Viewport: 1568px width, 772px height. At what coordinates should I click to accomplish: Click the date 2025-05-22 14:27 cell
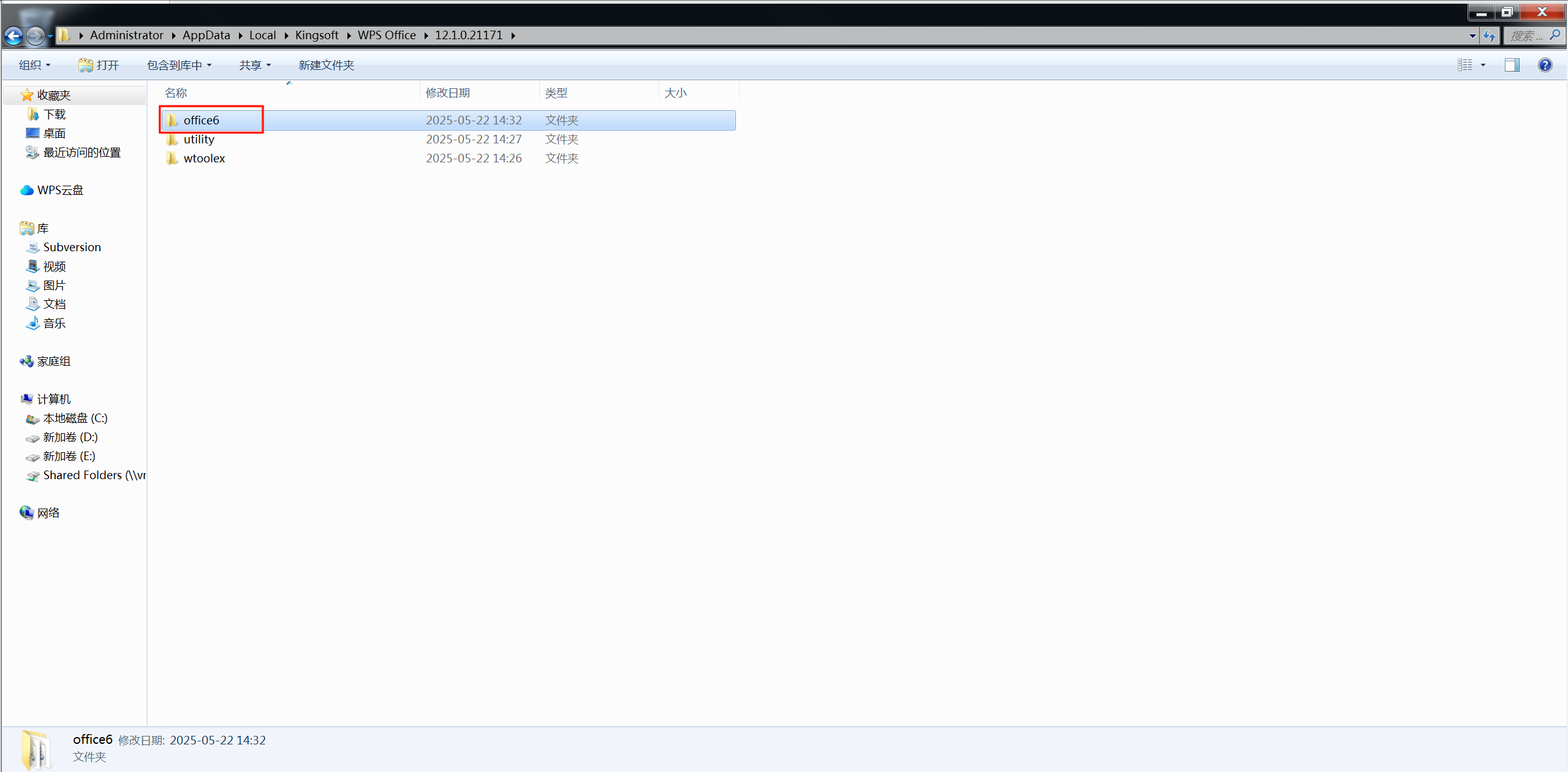(474, 139)
